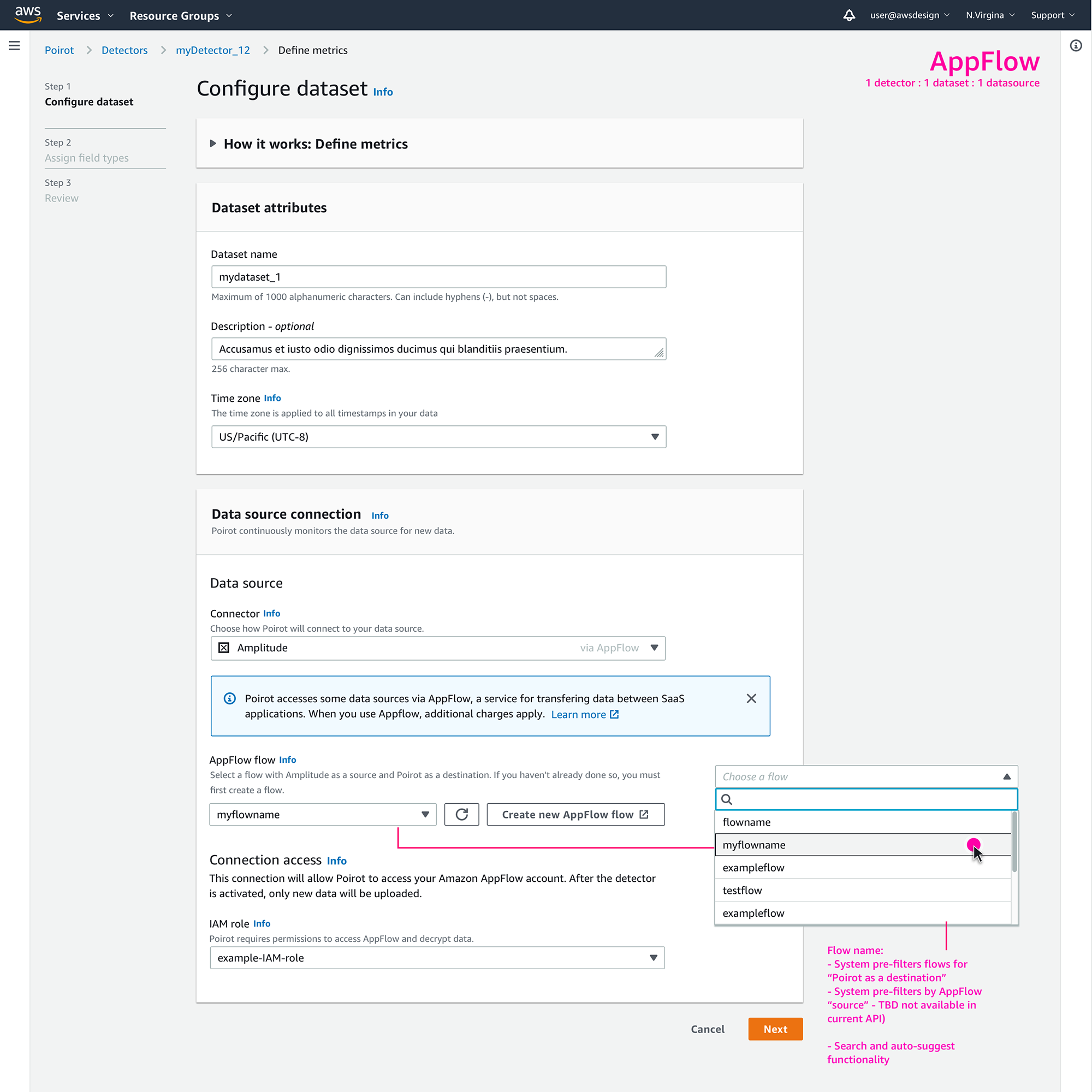
Task: Open Info next to IAM role
Action: click(x=262, y=924)
